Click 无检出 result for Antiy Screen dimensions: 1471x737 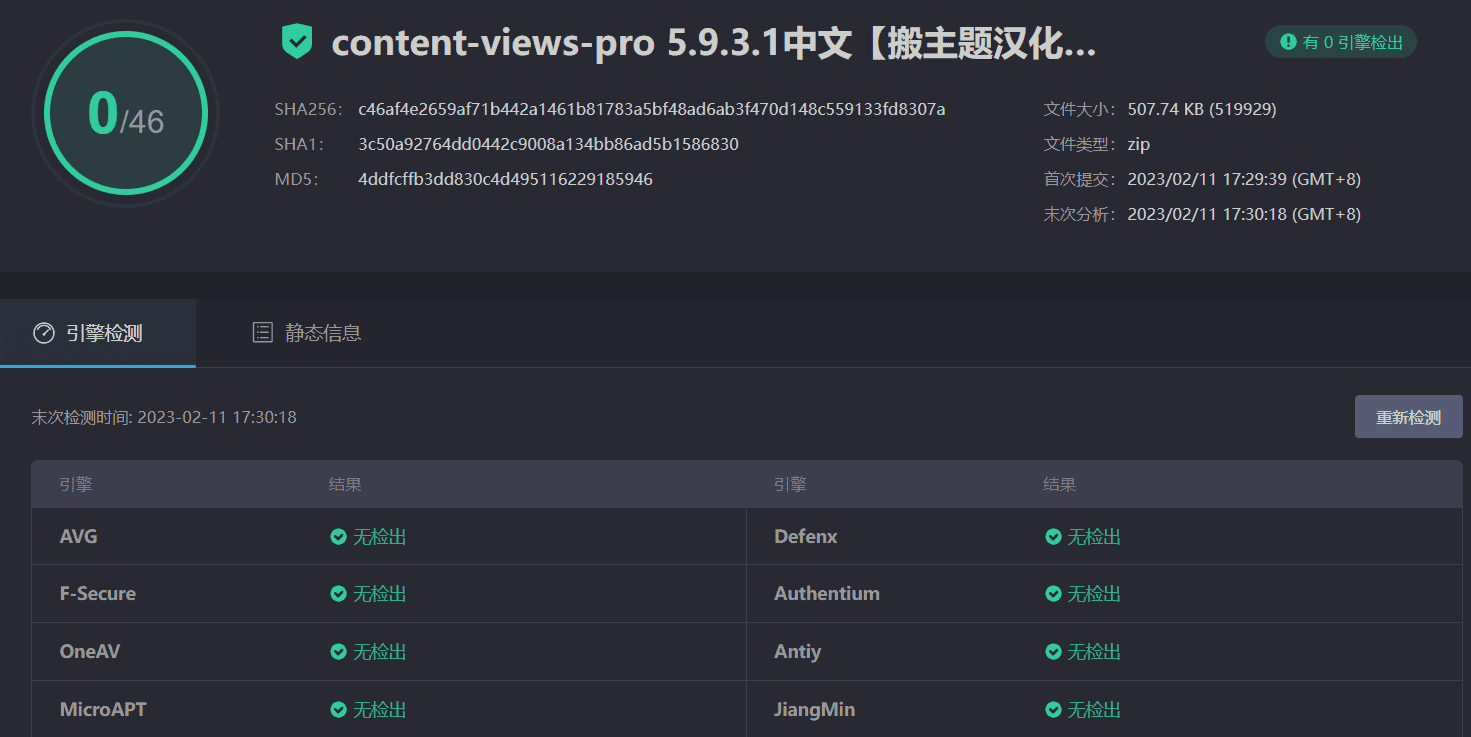[x=1094, y=652]
